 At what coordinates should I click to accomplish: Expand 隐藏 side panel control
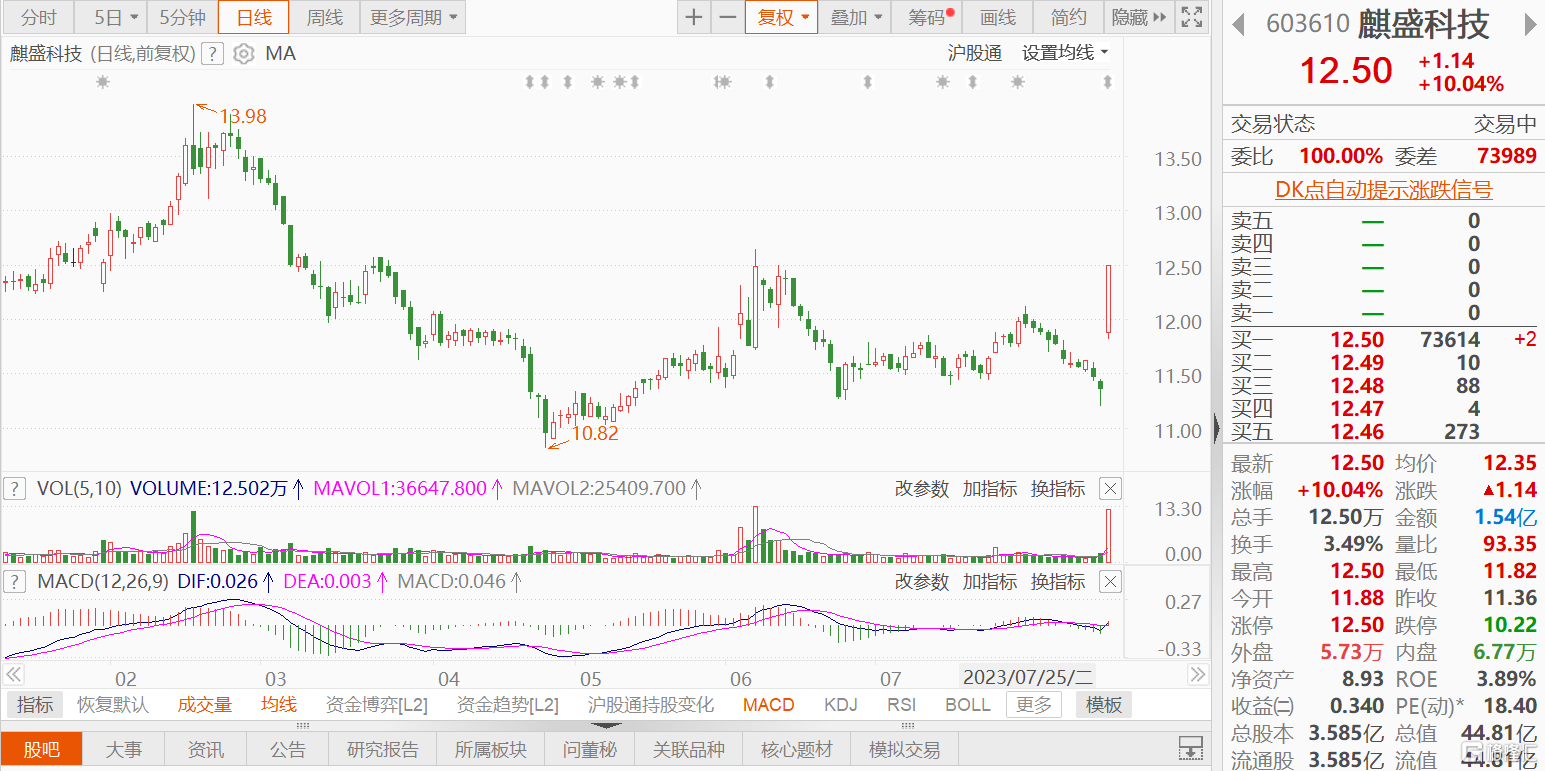coord(1139,17)
